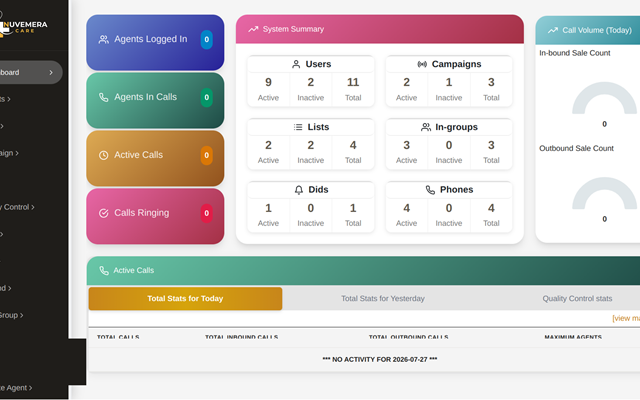Click the Active Calls panel phone icon
Screen dimensions: 640x400
[x=104, y=271]
